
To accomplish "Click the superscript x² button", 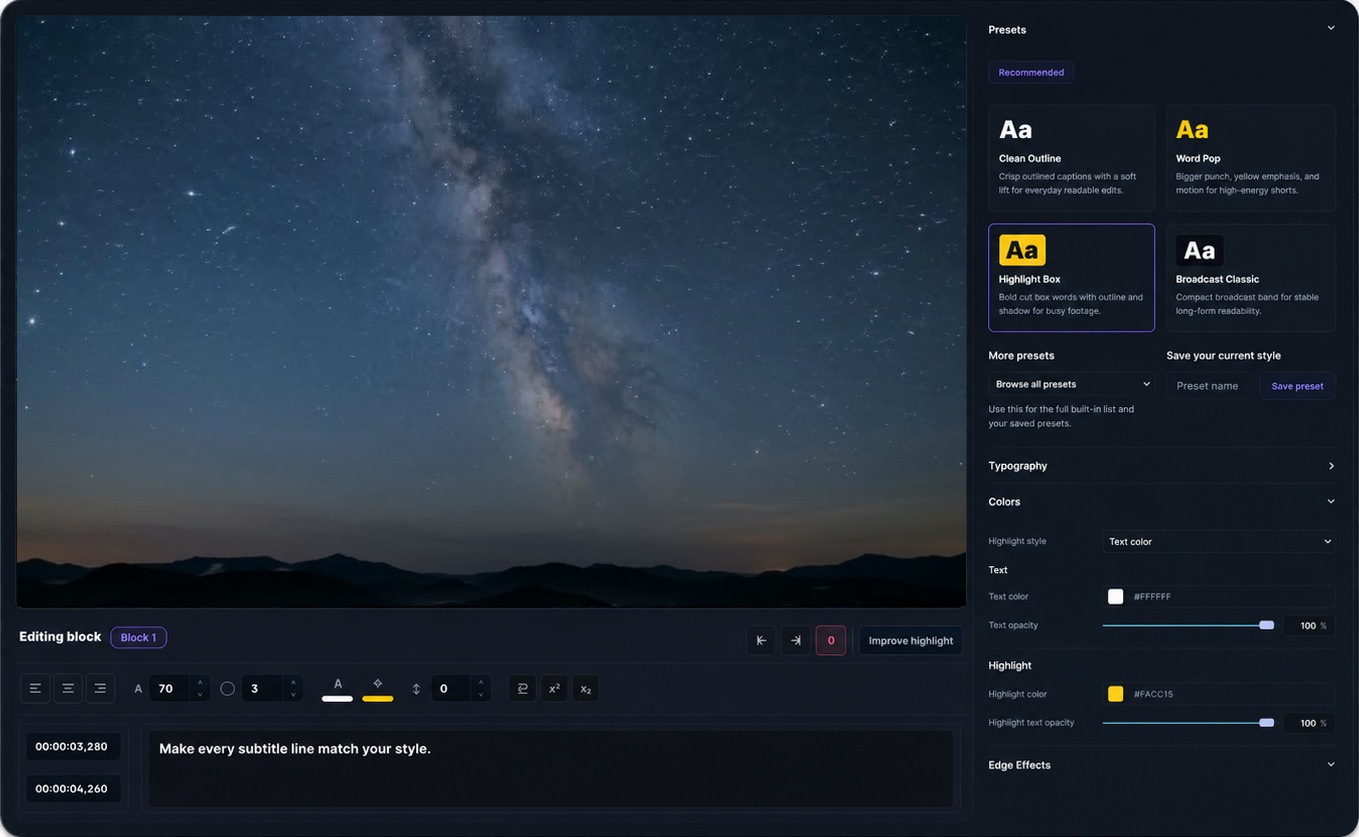I will point(553,688).
